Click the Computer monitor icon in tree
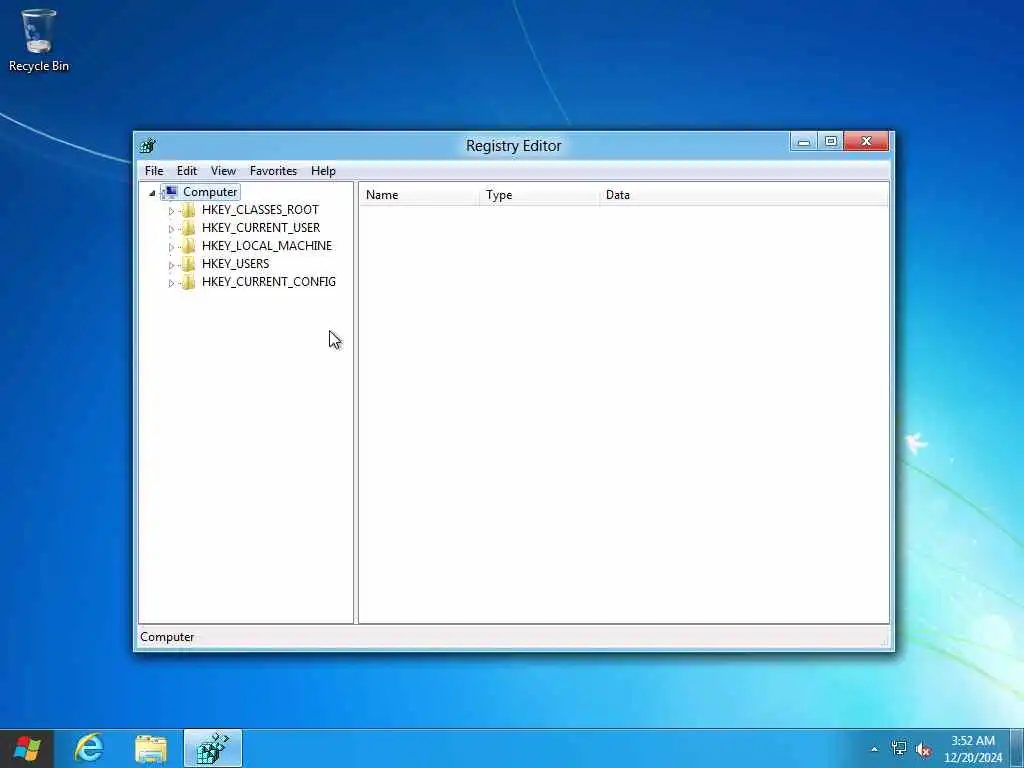 point(170,192)
